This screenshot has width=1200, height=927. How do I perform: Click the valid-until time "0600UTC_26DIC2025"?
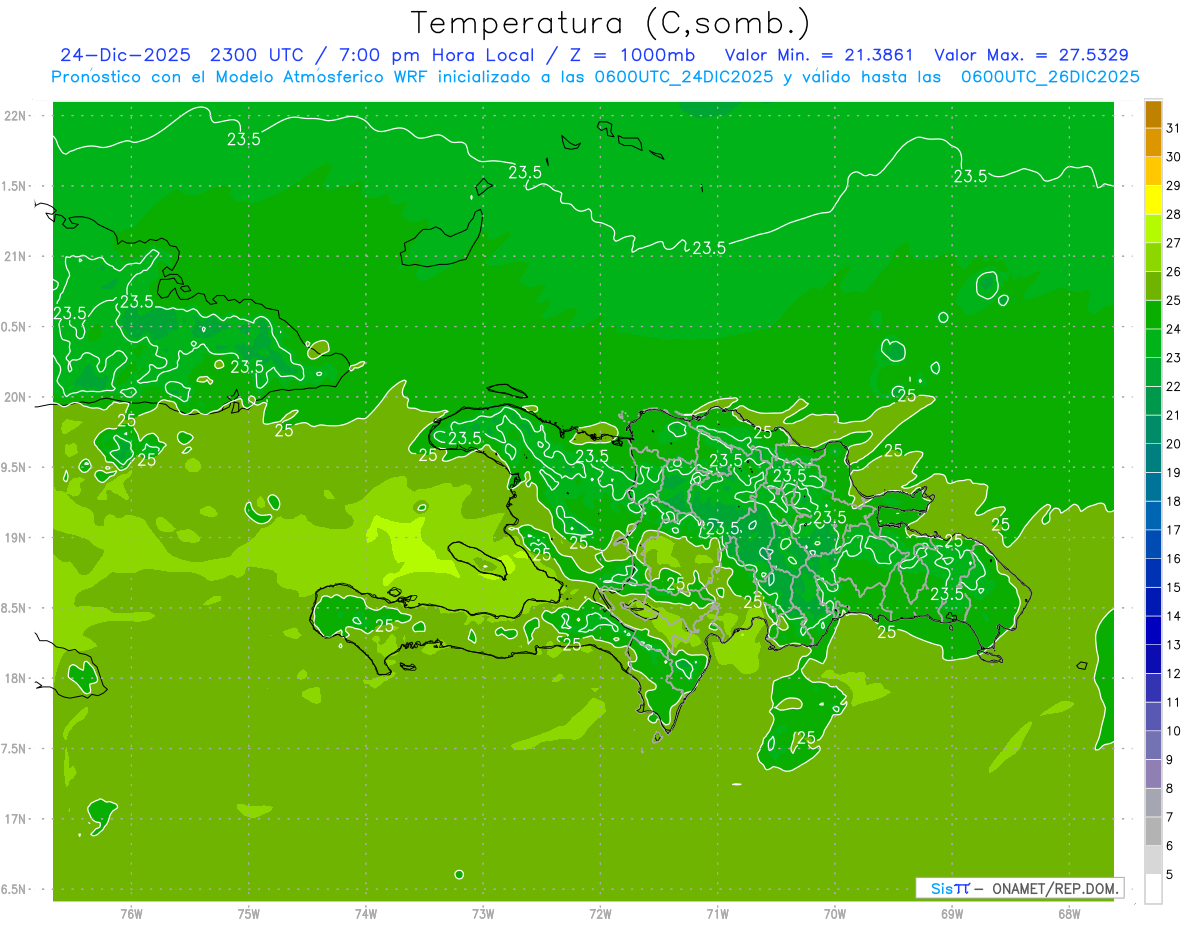1050,77
